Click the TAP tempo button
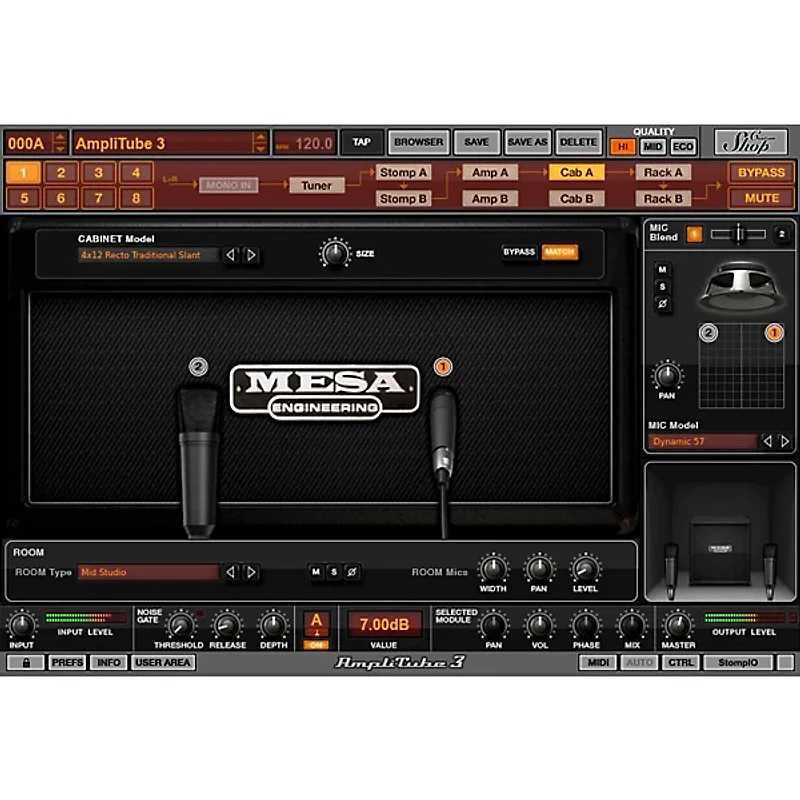800x800 pixels. 361,141
